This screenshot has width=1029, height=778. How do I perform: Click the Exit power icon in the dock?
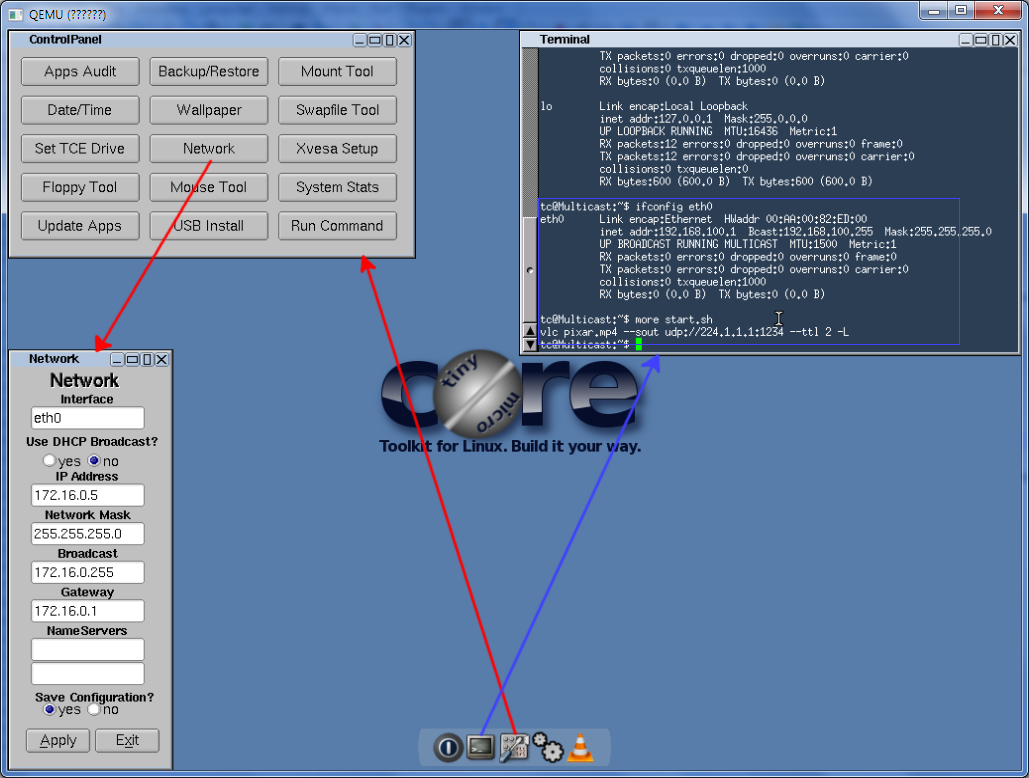[448, 747]
